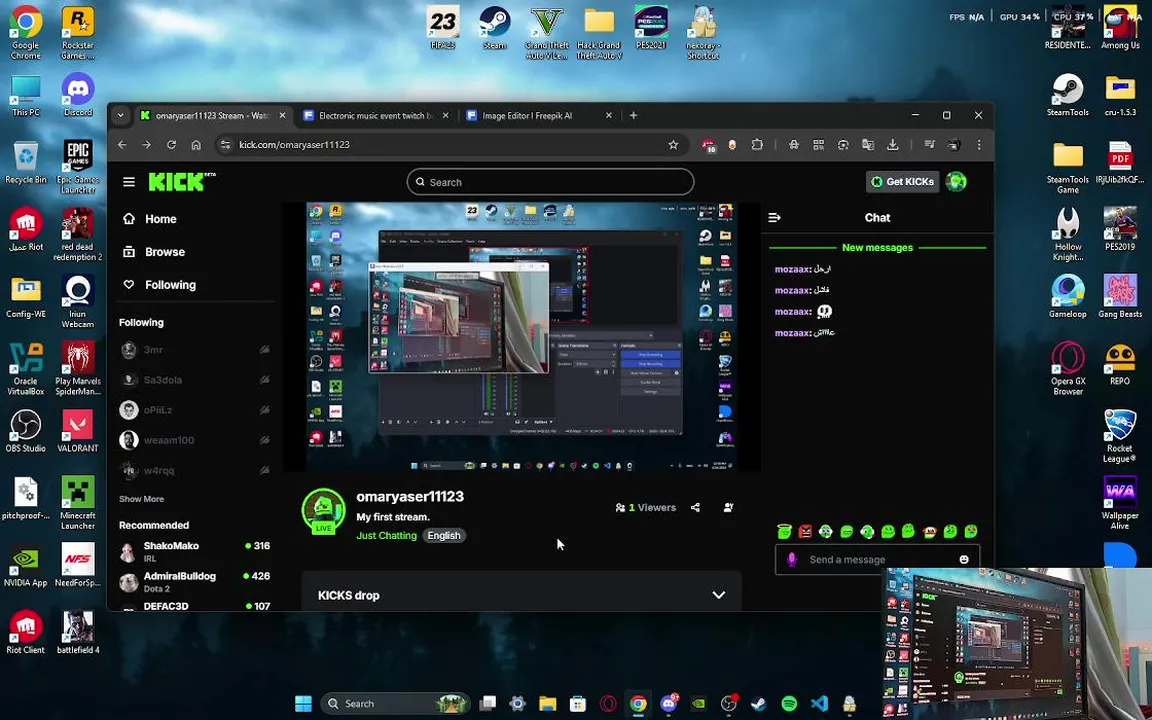Switch to the Electronic music event tab
This screenshot has height=720, width=1152.
click(375, 115)
